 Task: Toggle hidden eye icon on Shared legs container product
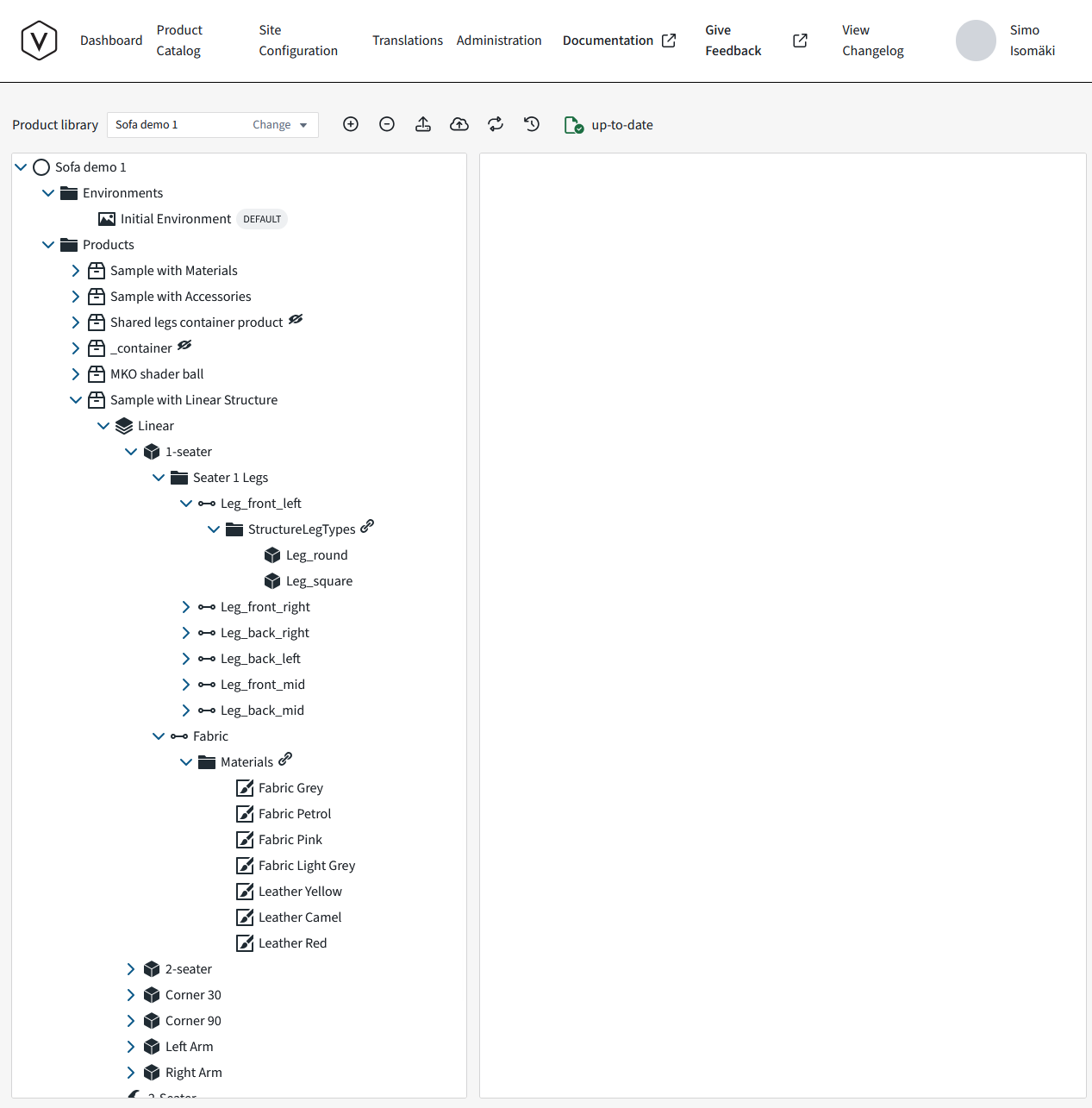pos(296,319)
